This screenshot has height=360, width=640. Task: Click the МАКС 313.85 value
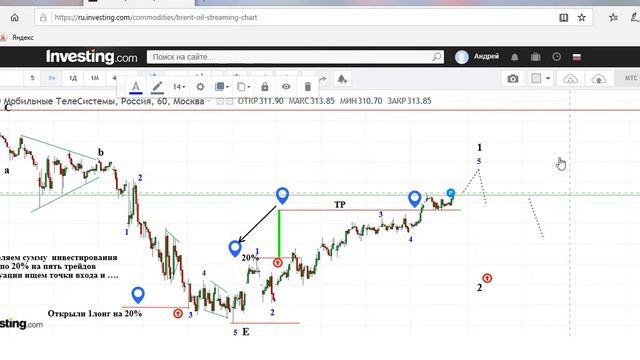pos(311,101)
